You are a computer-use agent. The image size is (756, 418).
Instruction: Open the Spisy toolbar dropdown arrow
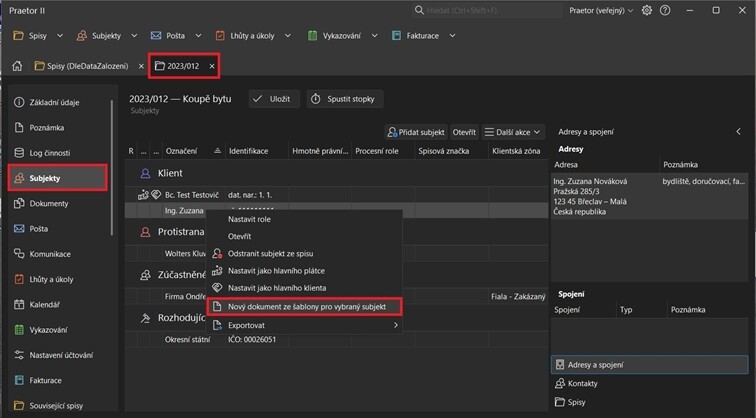[59, 36]
